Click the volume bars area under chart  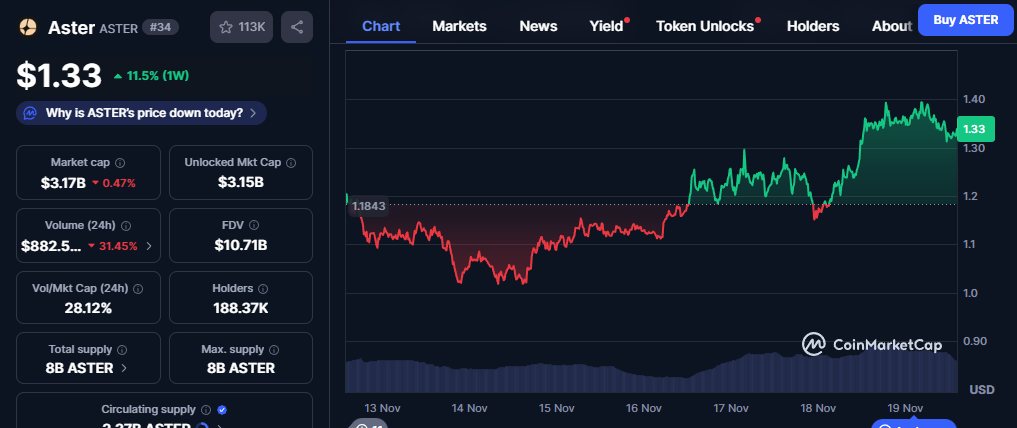click(x=650, y=375)
